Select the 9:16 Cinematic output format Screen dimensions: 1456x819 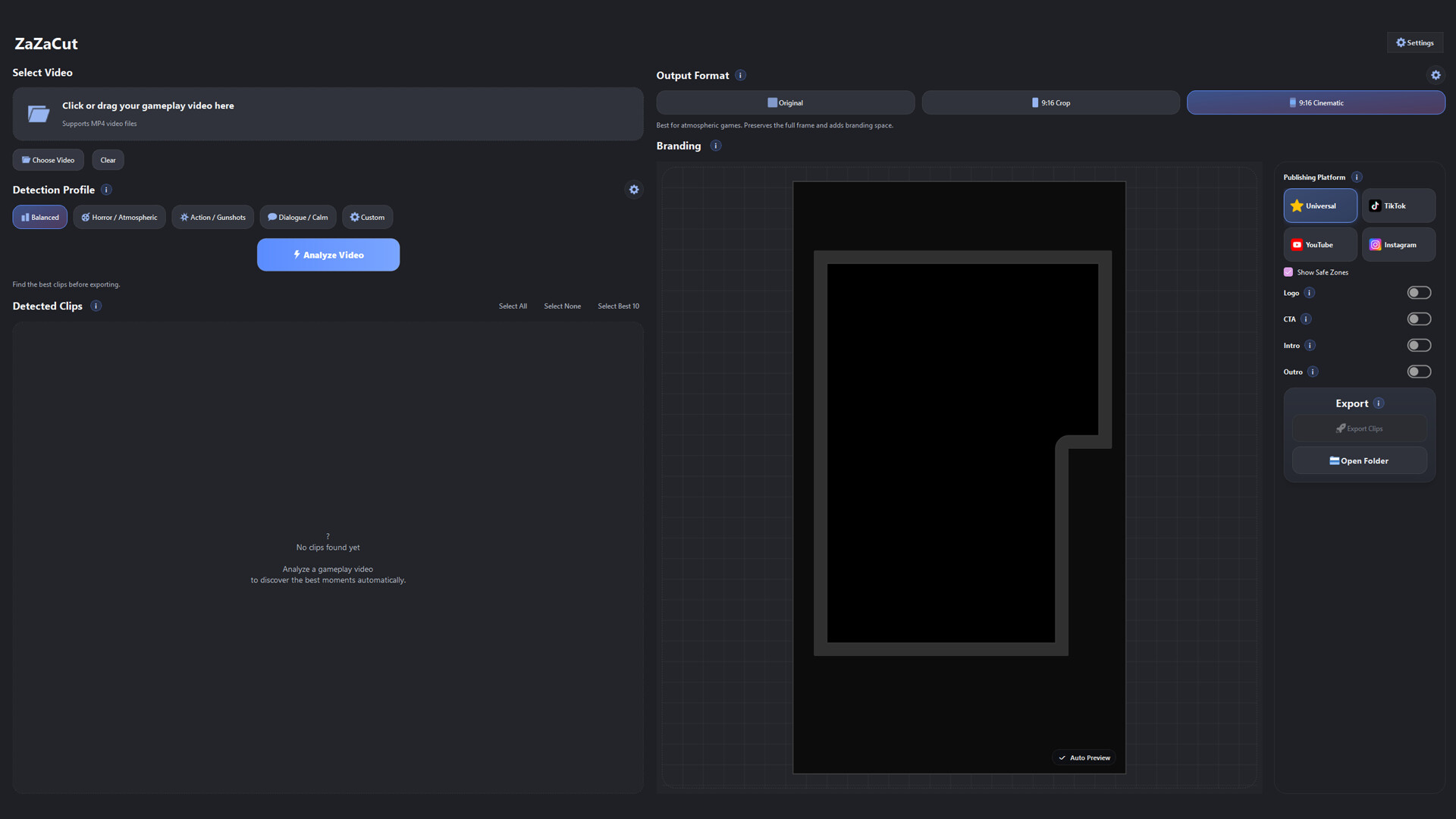1316,102
